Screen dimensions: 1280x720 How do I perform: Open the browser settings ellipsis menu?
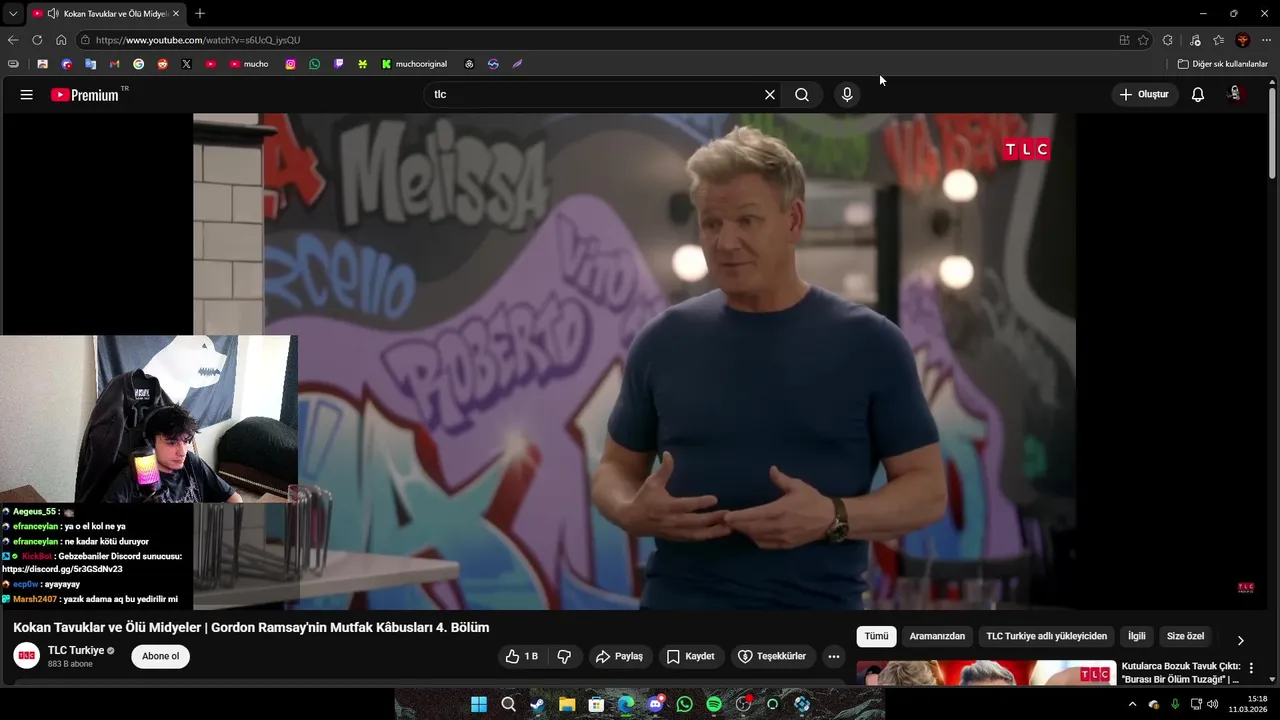point(1266,40)
